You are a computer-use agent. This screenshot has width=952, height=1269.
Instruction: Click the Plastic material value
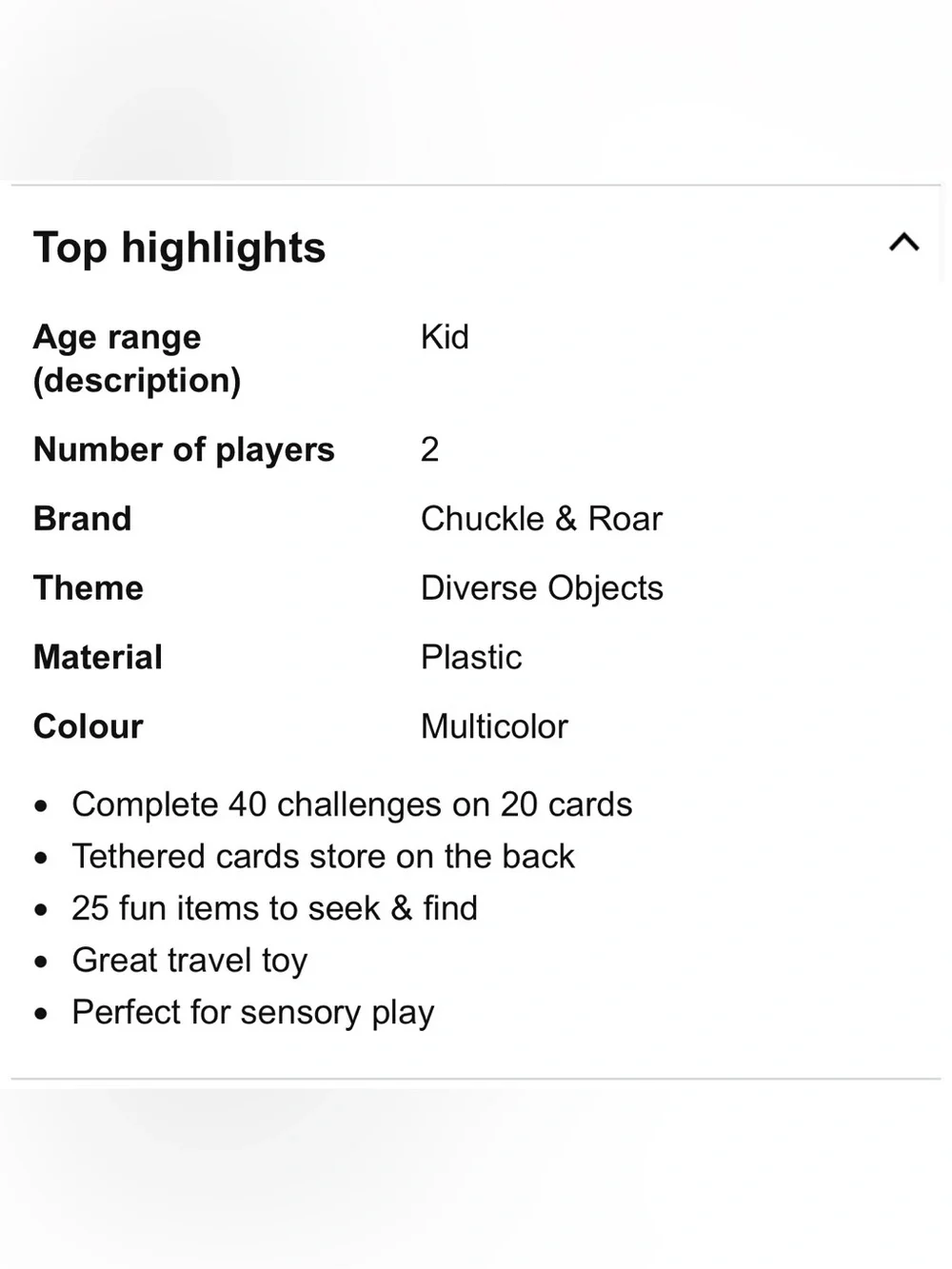coord(471,658)
